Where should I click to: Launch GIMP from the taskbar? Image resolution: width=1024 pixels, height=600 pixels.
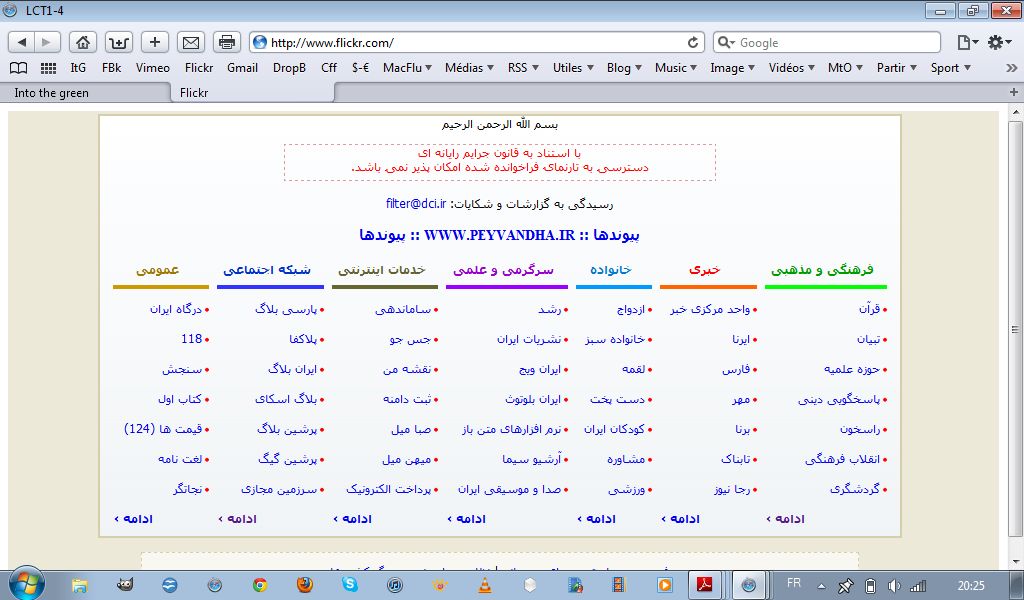(x=125, y=585)
